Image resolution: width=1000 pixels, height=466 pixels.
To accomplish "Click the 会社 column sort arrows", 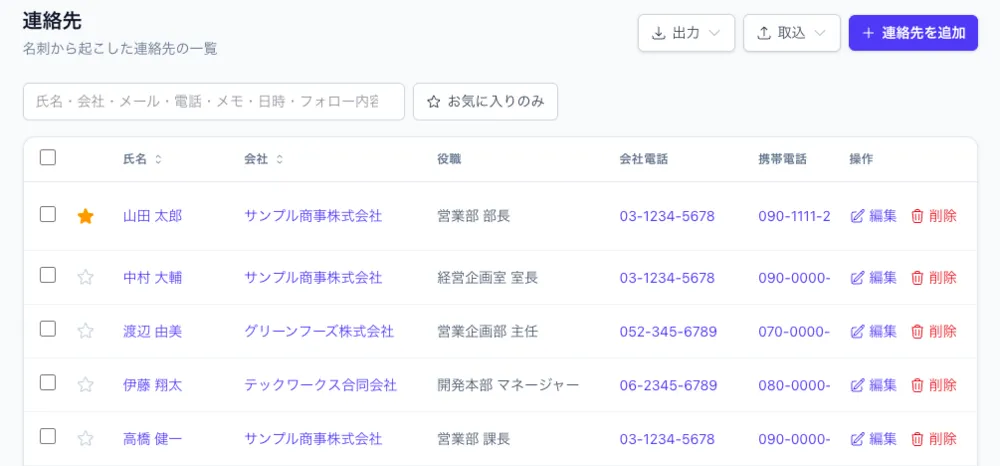I will click(279, 160).
